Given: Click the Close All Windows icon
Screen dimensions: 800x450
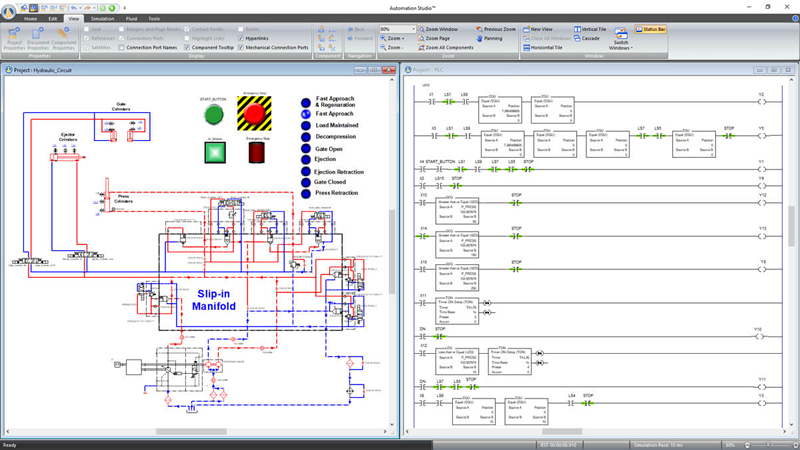Looking at the screenshot, I should 527,38.
